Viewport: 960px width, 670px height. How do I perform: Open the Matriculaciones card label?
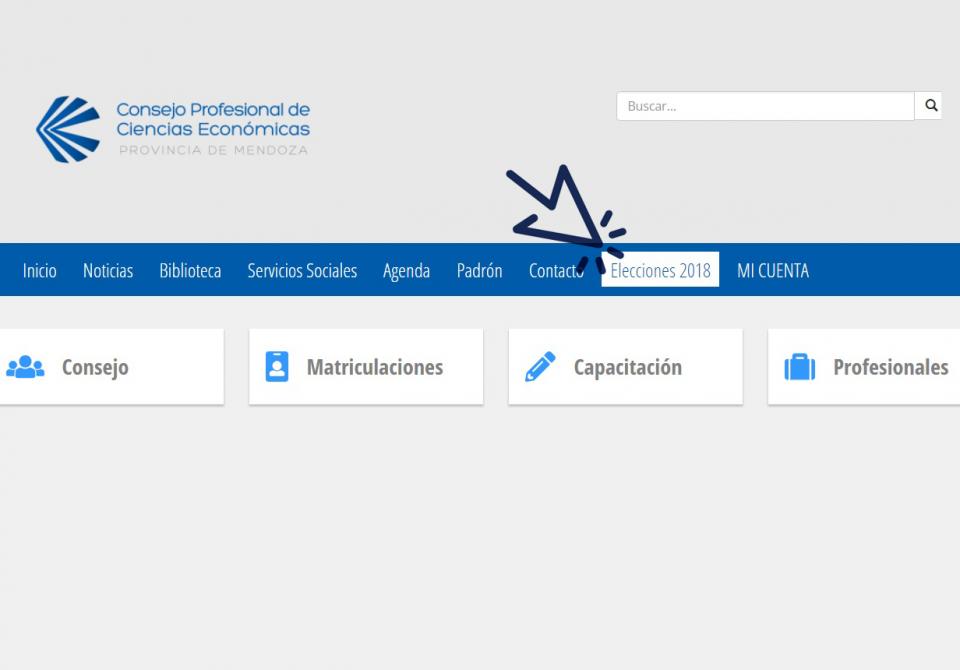375,367
